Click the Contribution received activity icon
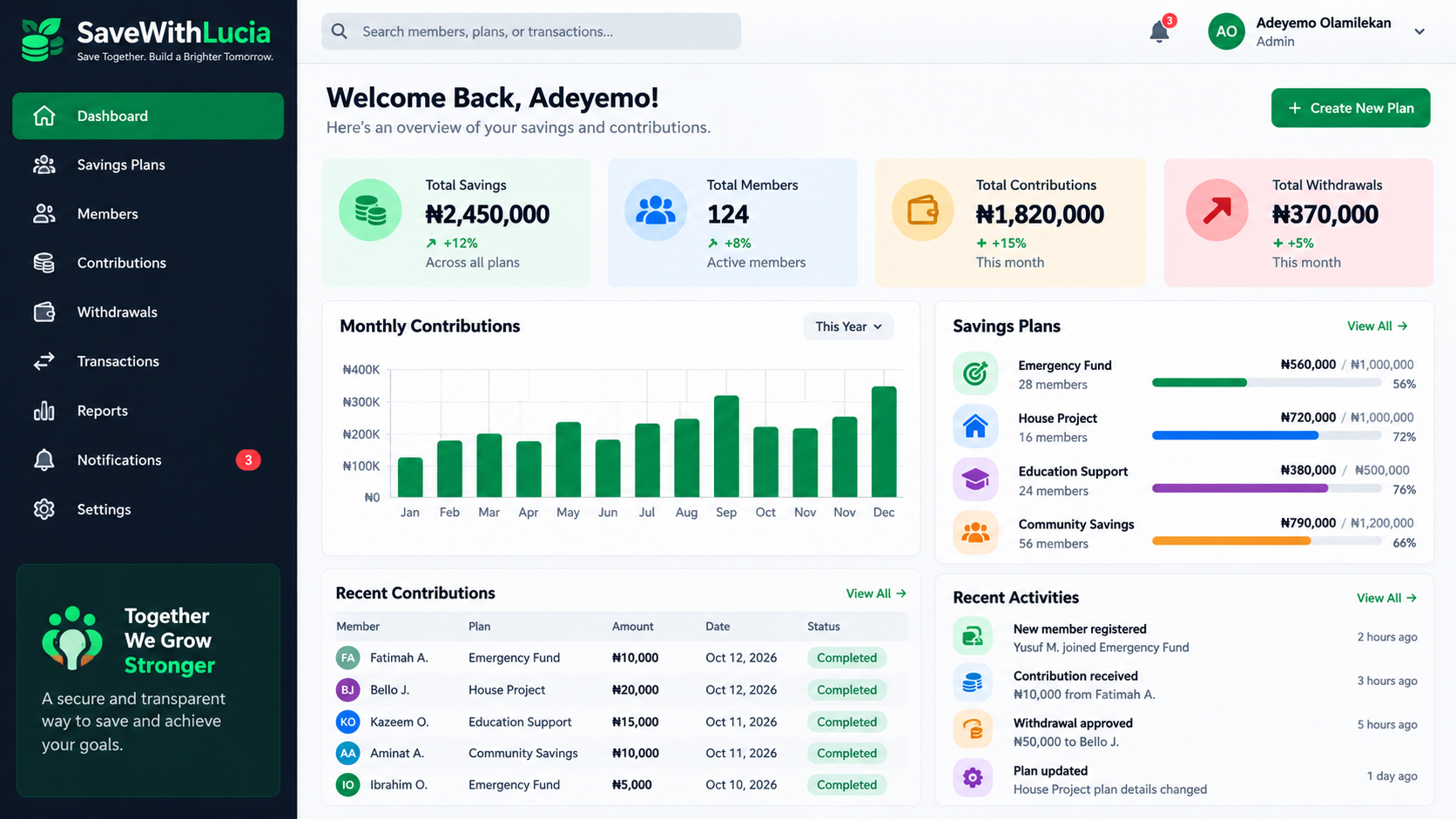 (973, 684)
